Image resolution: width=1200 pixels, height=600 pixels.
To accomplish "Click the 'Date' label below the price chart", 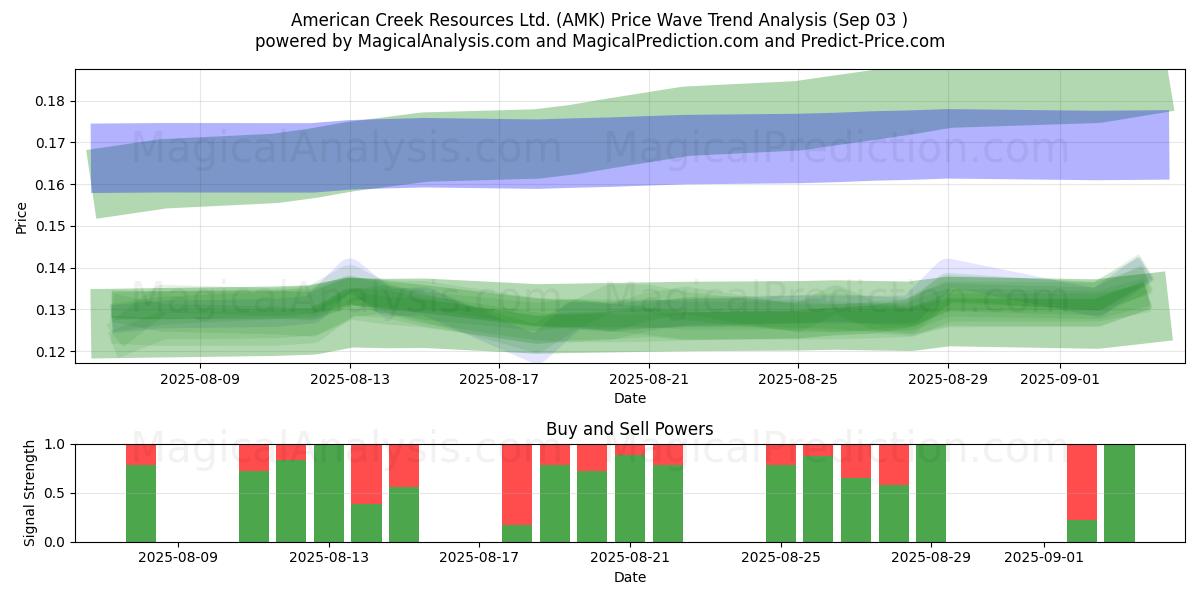I will 630,398.
